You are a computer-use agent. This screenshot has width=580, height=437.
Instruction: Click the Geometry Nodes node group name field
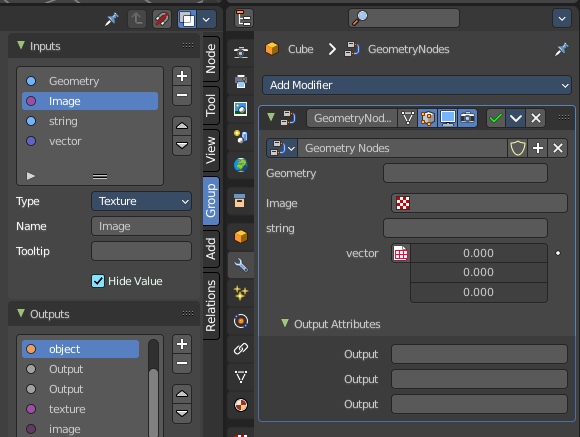402,148
